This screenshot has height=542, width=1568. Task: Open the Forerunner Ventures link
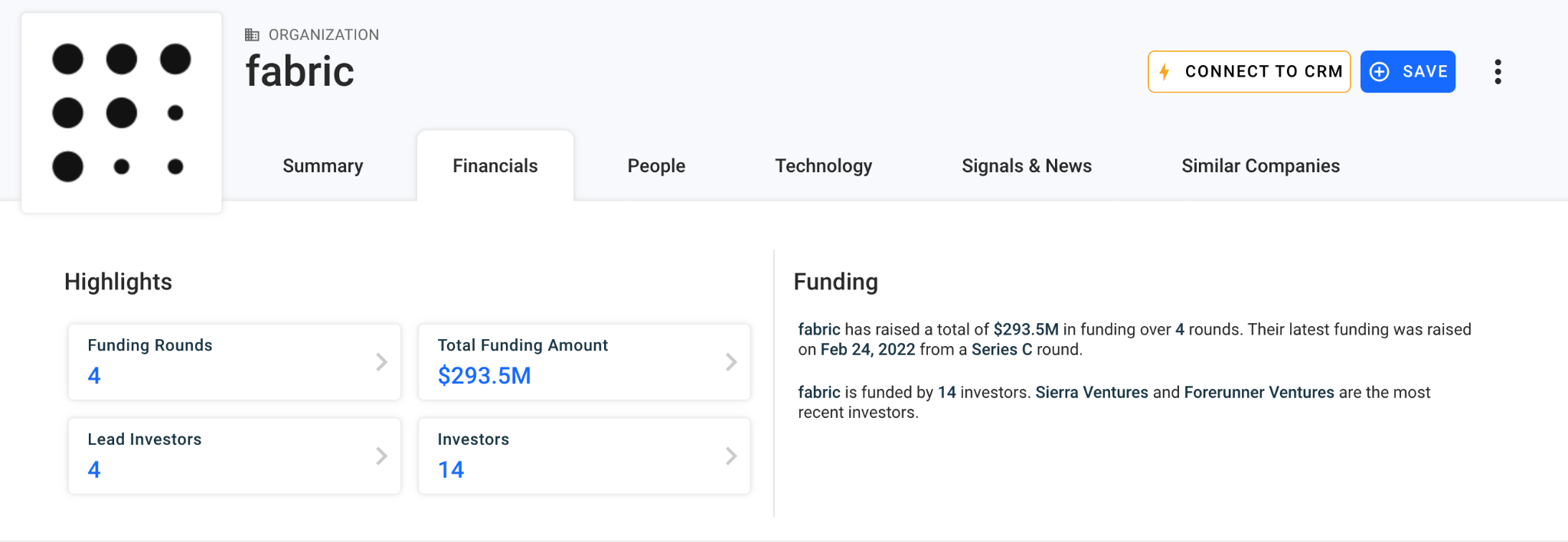(1259, 393)
